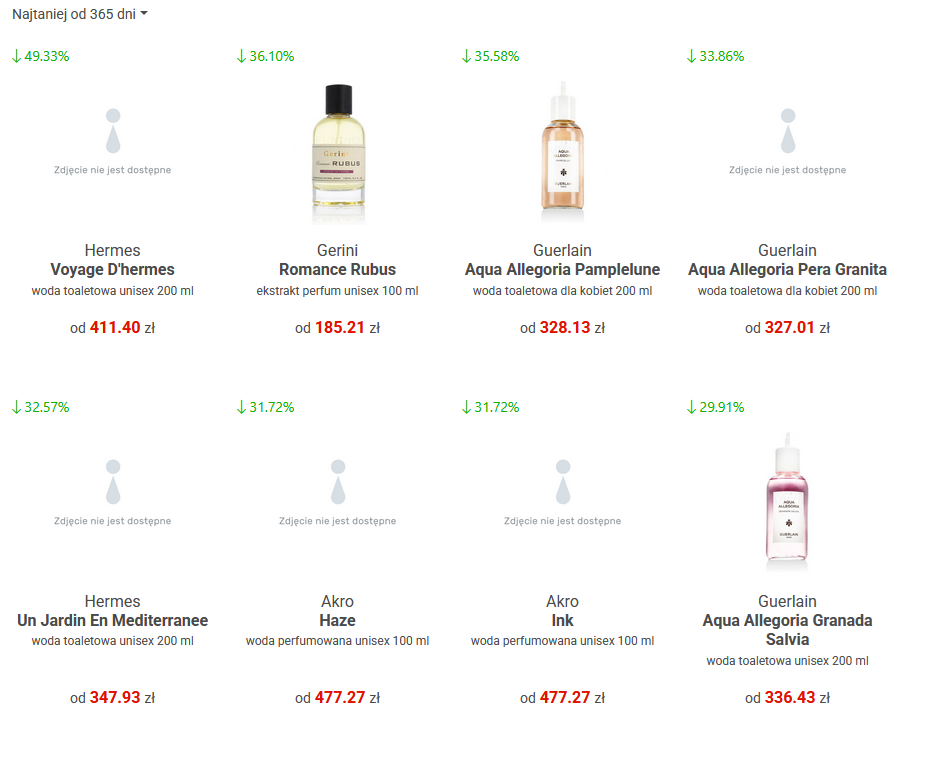Viewport: 928px width, 781px height.
Task: Open the Akro Haze product title
Action: coord(337,620)
